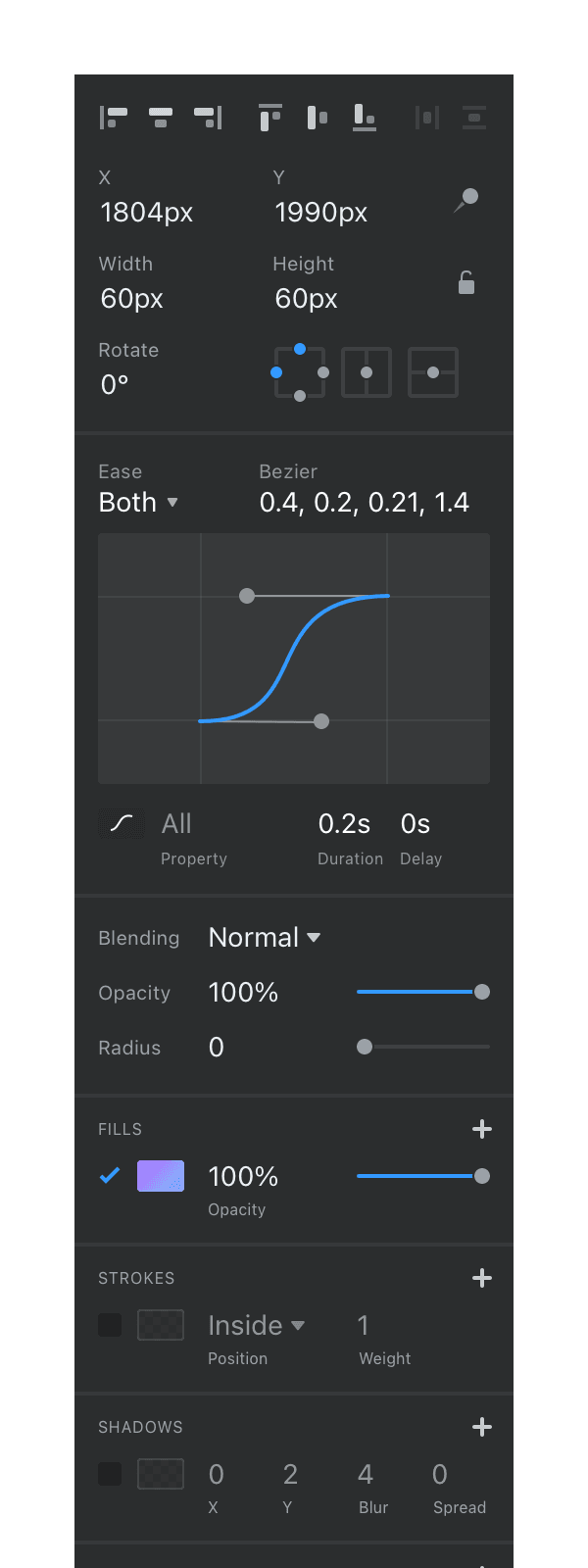The image size is (588, 1568).
Task: Click the purple gradient fill swatch
Action: [x=161, y=1176]
